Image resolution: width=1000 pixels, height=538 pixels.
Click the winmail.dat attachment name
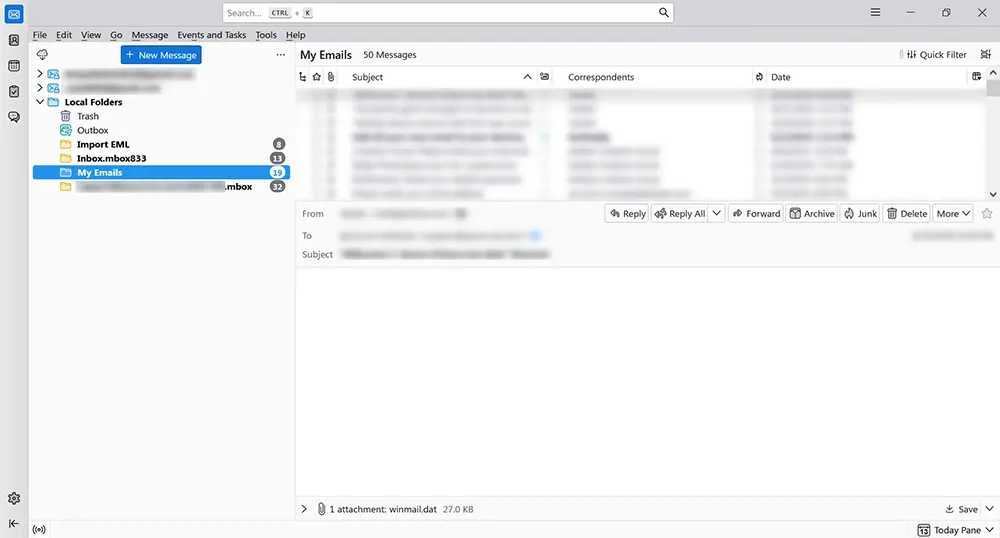click(x=412, y=509)
